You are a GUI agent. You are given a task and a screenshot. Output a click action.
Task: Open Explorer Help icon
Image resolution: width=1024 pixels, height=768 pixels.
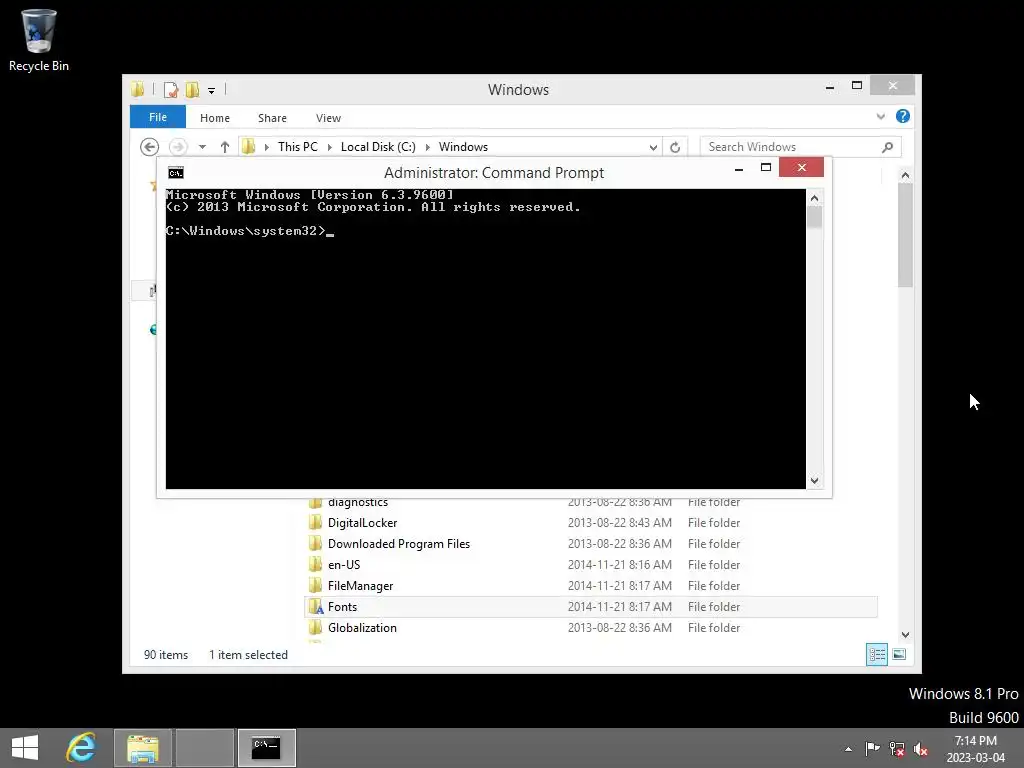click(903, 116)
